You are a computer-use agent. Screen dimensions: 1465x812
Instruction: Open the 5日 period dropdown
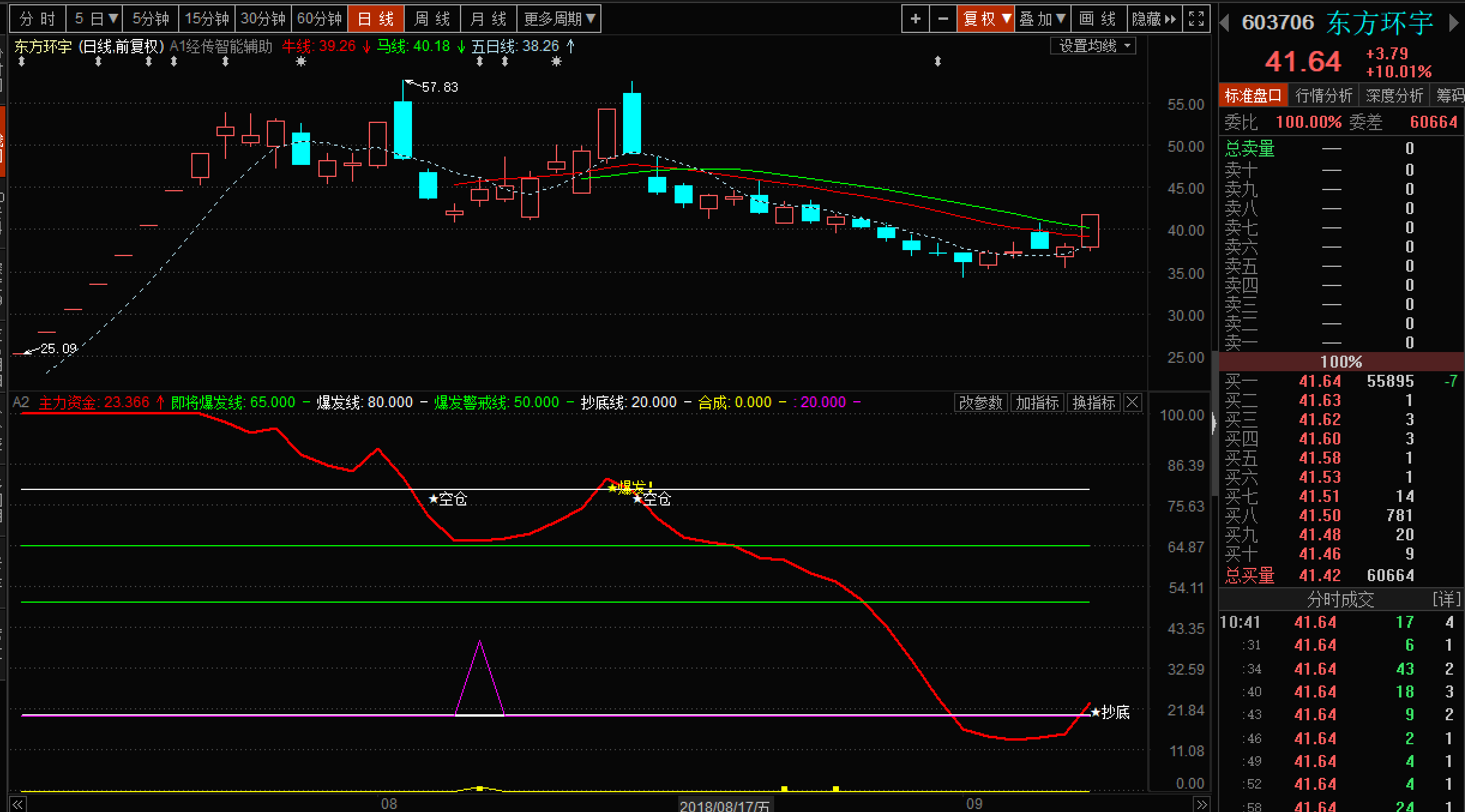pyautogui.click(x=95, y=19)
